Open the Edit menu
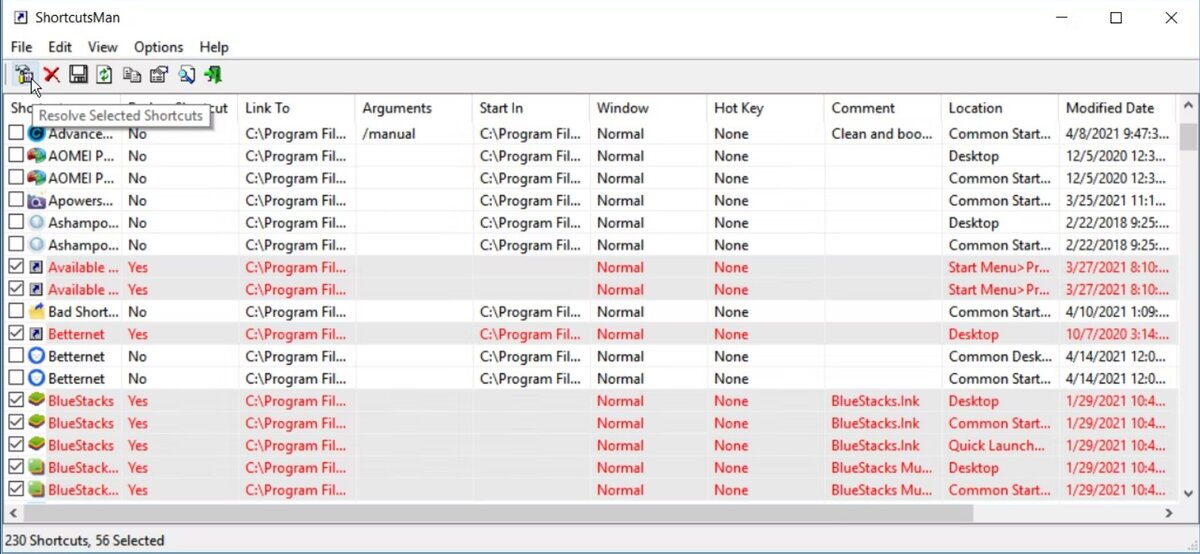The image size is (1200, 554). click(59, 47)
